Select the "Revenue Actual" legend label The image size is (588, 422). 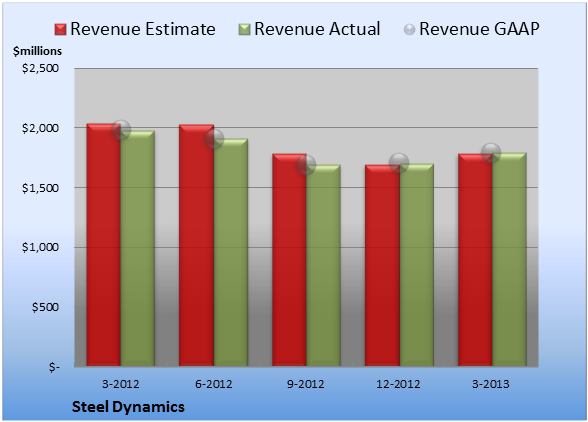pos(317,29)
